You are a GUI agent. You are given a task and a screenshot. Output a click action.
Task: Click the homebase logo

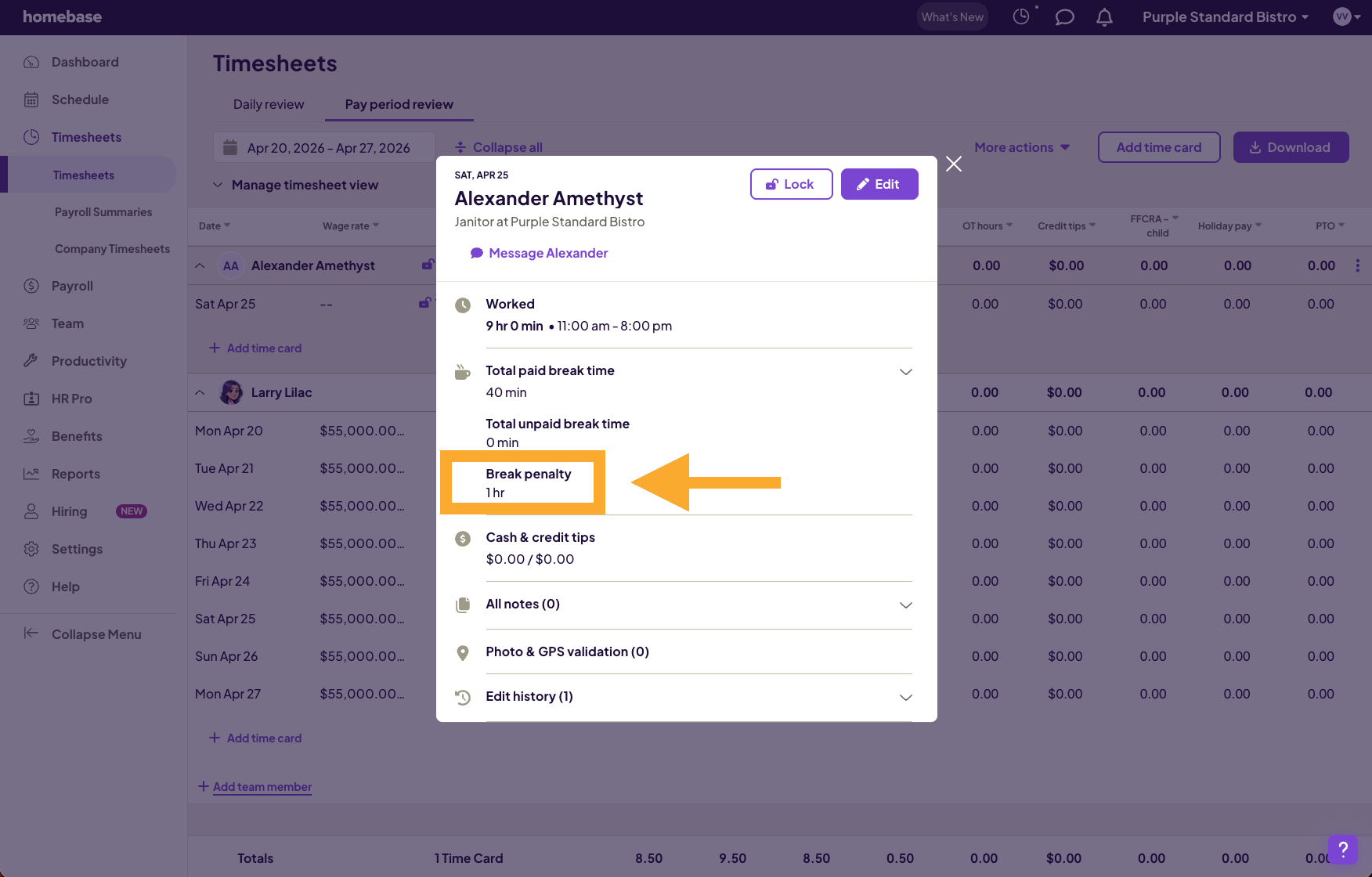pyautogui.click(x=63, y=16)
